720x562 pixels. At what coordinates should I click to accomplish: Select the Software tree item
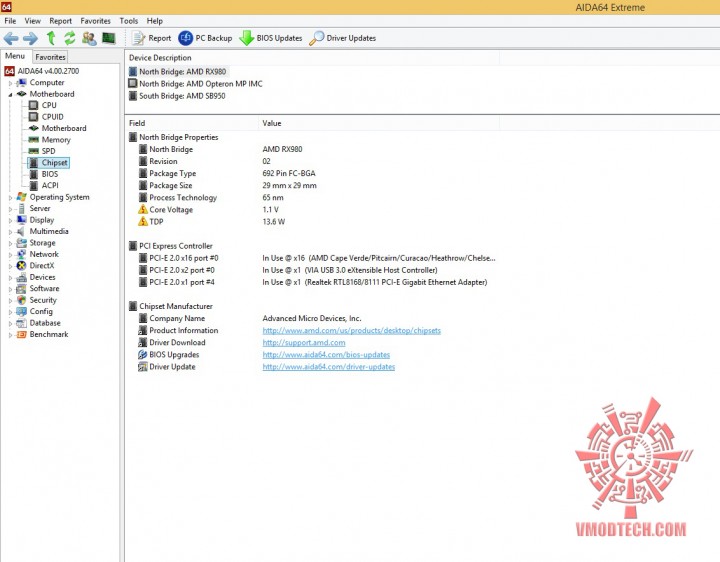[44, 288]
